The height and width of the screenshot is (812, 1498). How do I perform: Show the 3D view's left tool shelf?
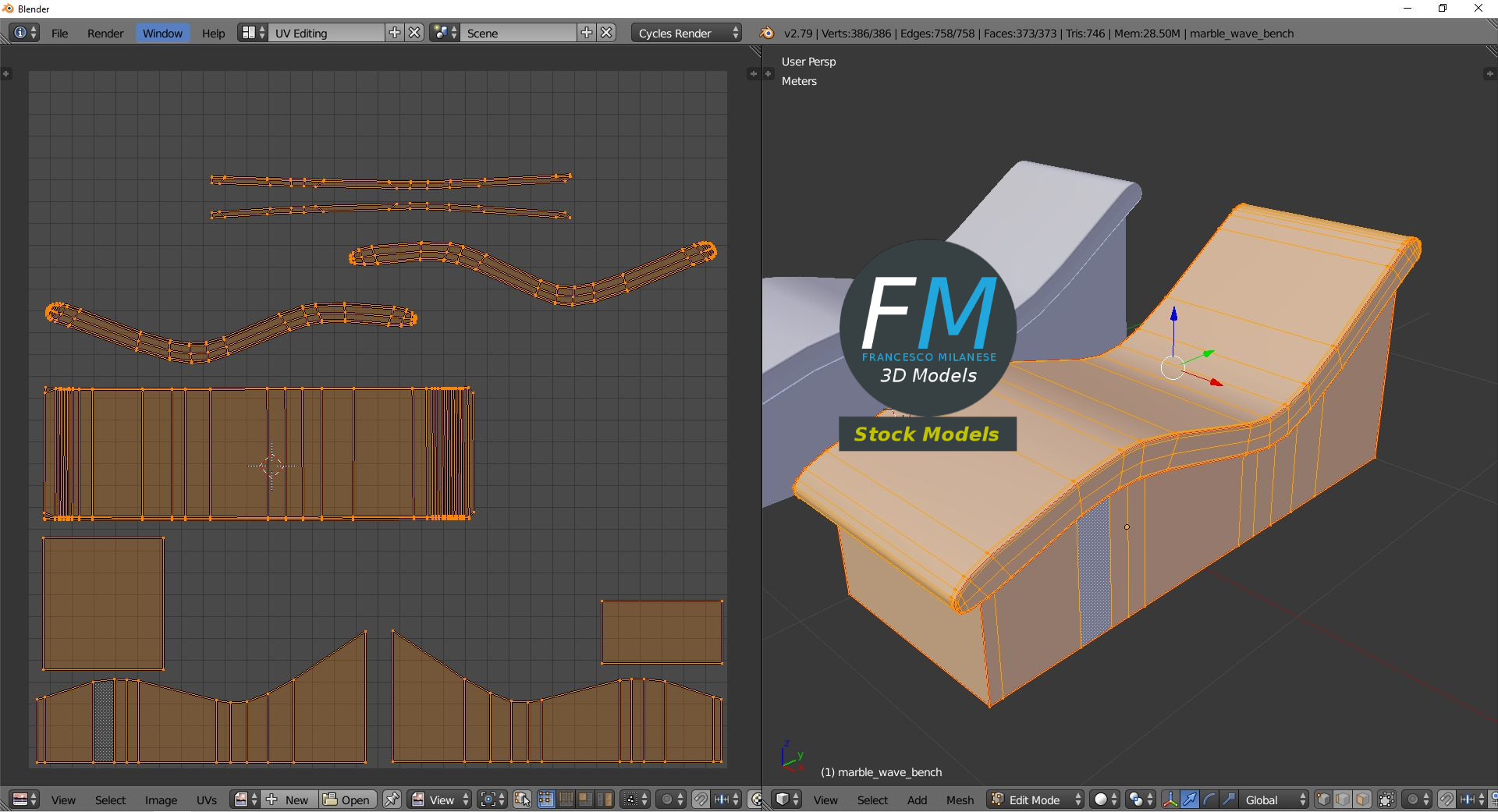coord(767,74)
